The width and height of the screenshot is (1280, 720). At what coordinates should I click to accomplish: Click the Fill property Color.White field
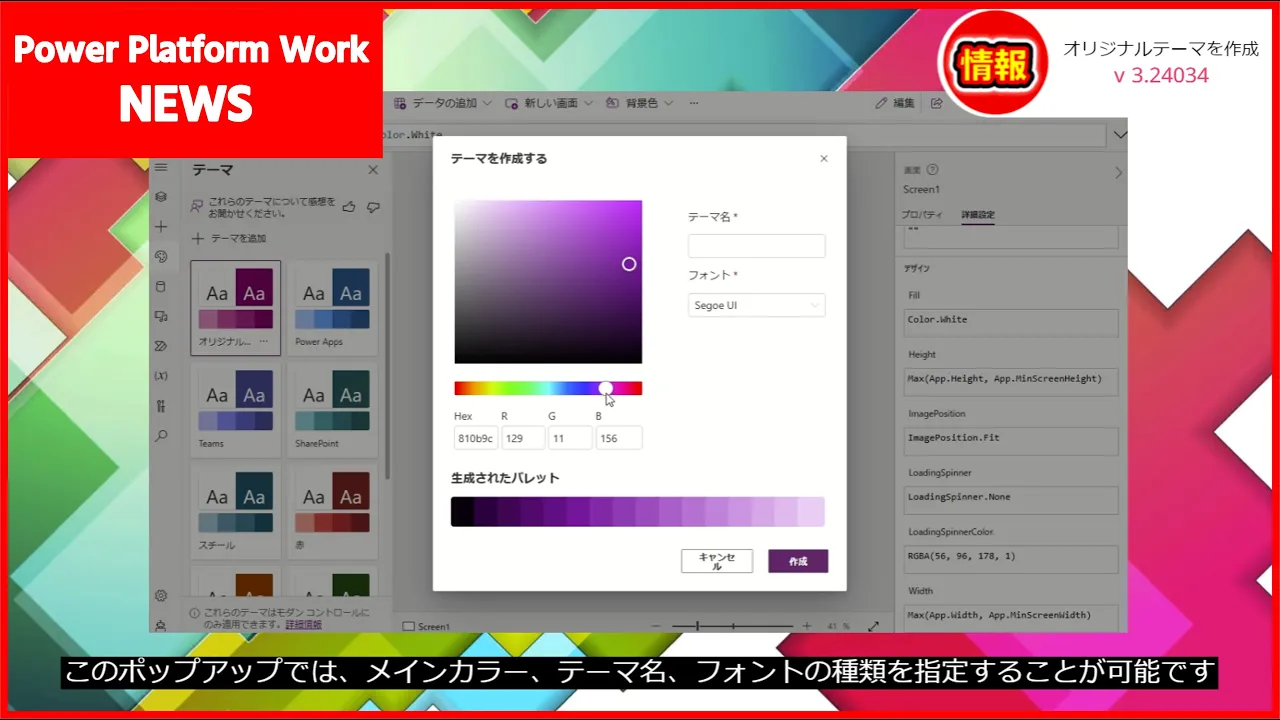point(1011,322)
